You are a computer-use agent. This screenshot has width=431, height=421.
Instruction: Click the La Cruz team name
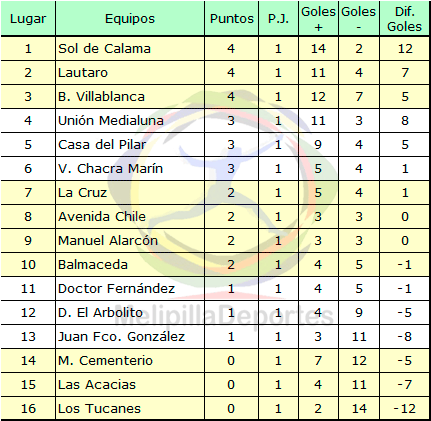click(x=82, y=193)
